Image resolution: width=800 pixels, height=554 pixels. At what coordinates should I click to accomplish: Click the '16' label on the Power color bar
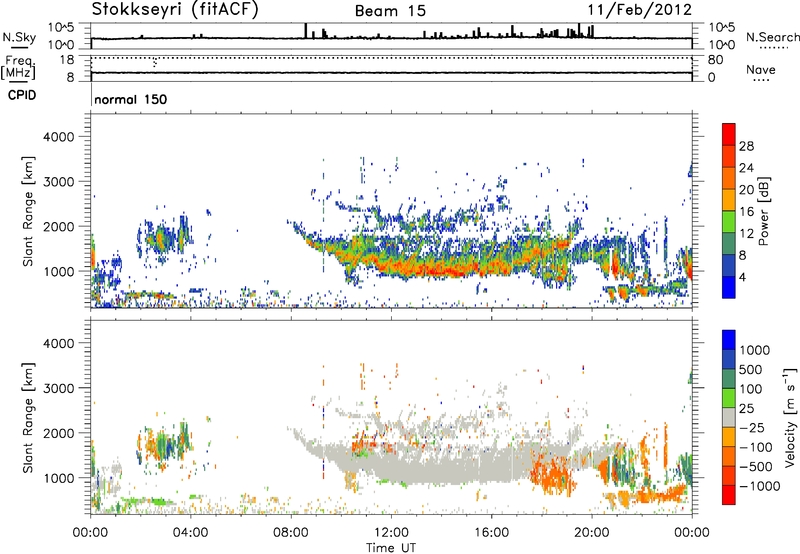click(x=746, y=212)
